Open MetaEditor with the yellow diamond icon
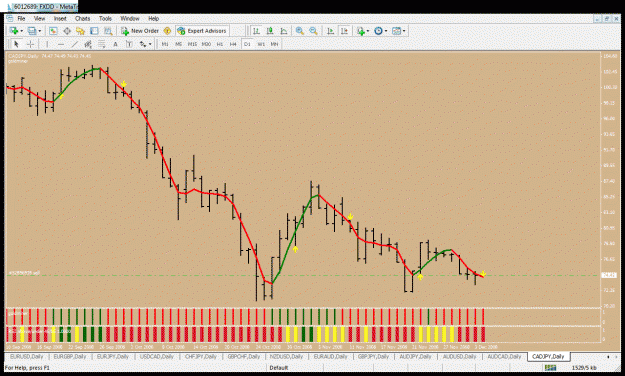The image size is (625, 376). click(x=167, y=31)
